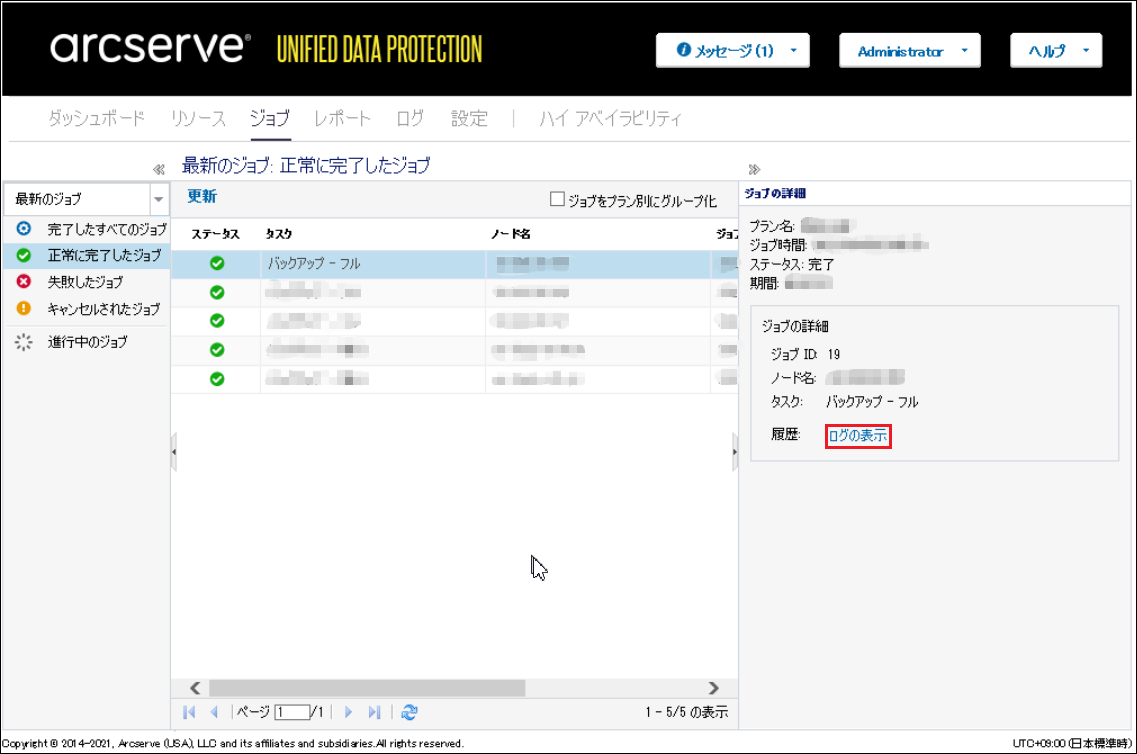The width and height of the screenshot is (1137, 754).
Task: Click the horizontal scrollbar right arrow
Action: coord(714,688)
